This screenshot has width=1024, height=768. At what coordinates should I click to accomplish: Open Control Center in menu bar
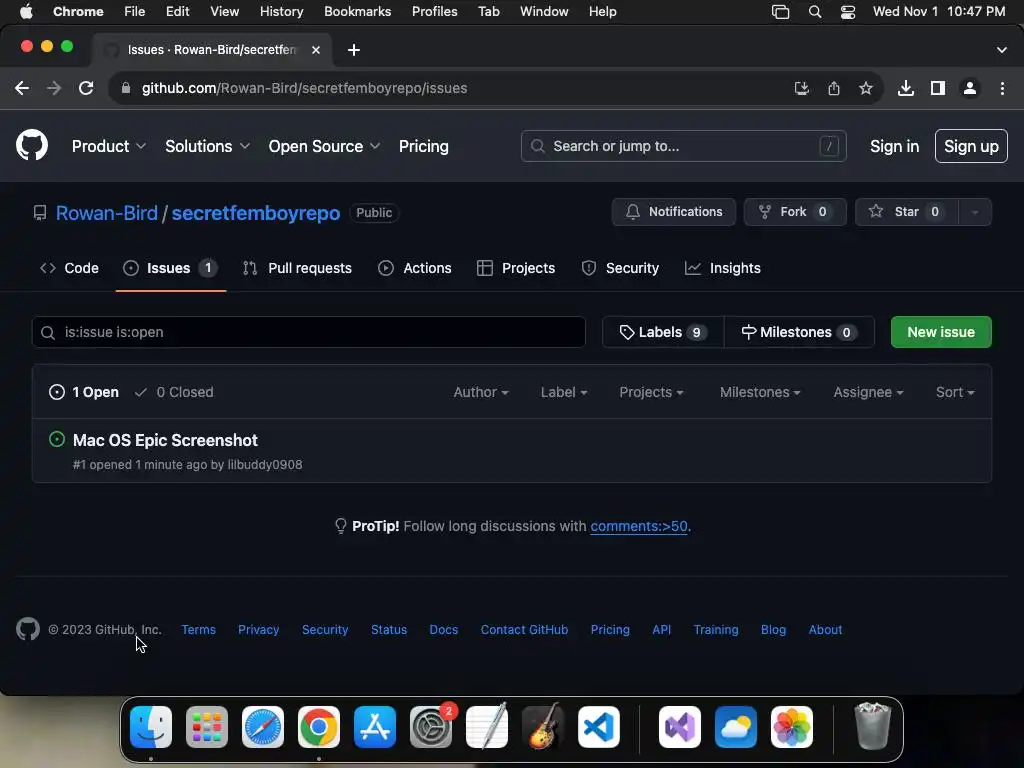click(x=848, y=12)
